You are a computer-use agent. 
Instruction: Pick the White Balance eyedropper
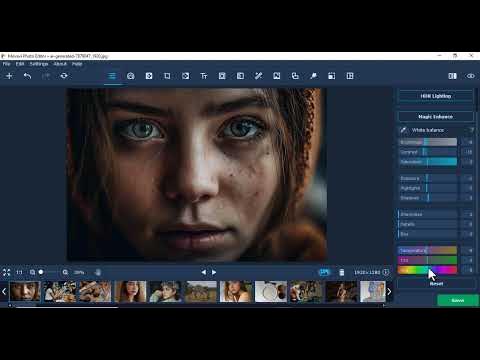403,130
